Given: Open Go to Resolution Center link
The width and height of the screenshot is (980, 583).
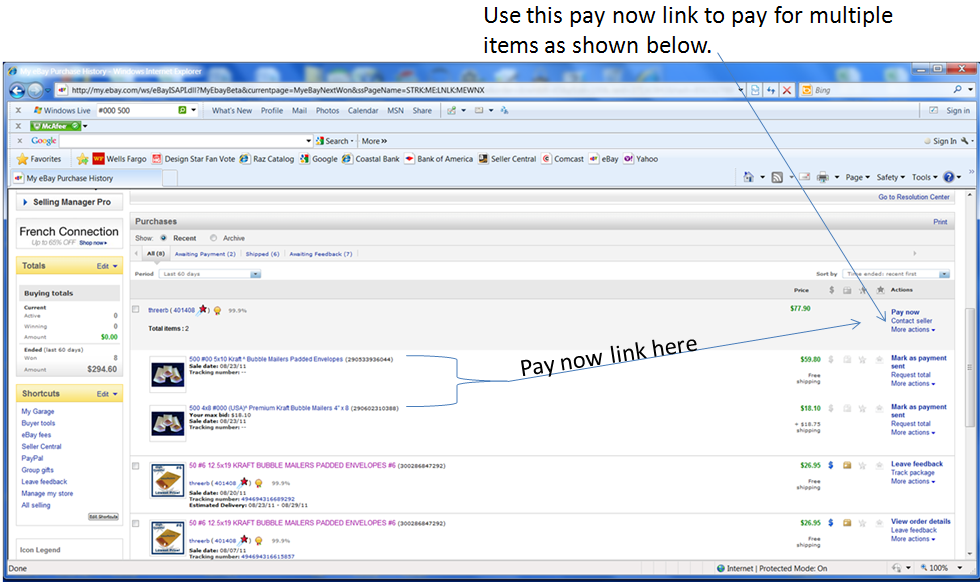Looking at the screenshot, I should [913, 197].
